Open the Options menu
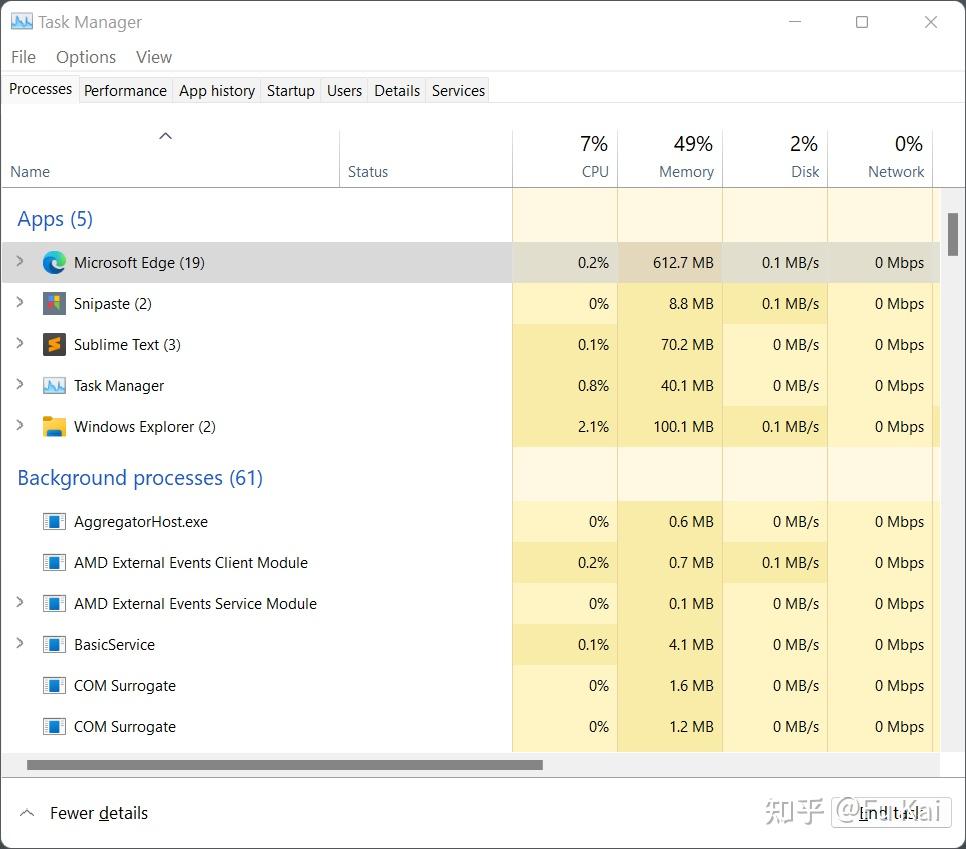The height and width of the screenshot is (849, 966). tap(86, 57)
